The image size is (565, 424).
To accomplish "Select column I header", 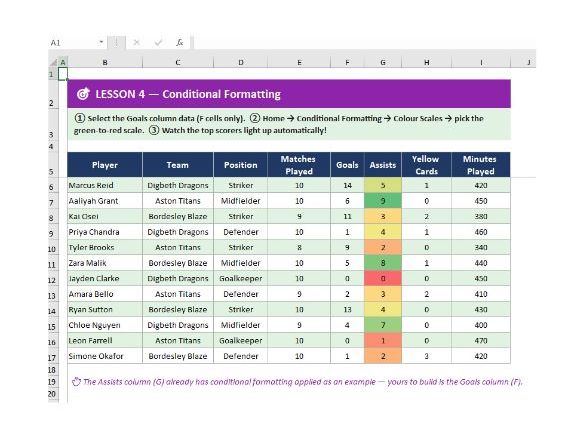I will coord(481,62).
